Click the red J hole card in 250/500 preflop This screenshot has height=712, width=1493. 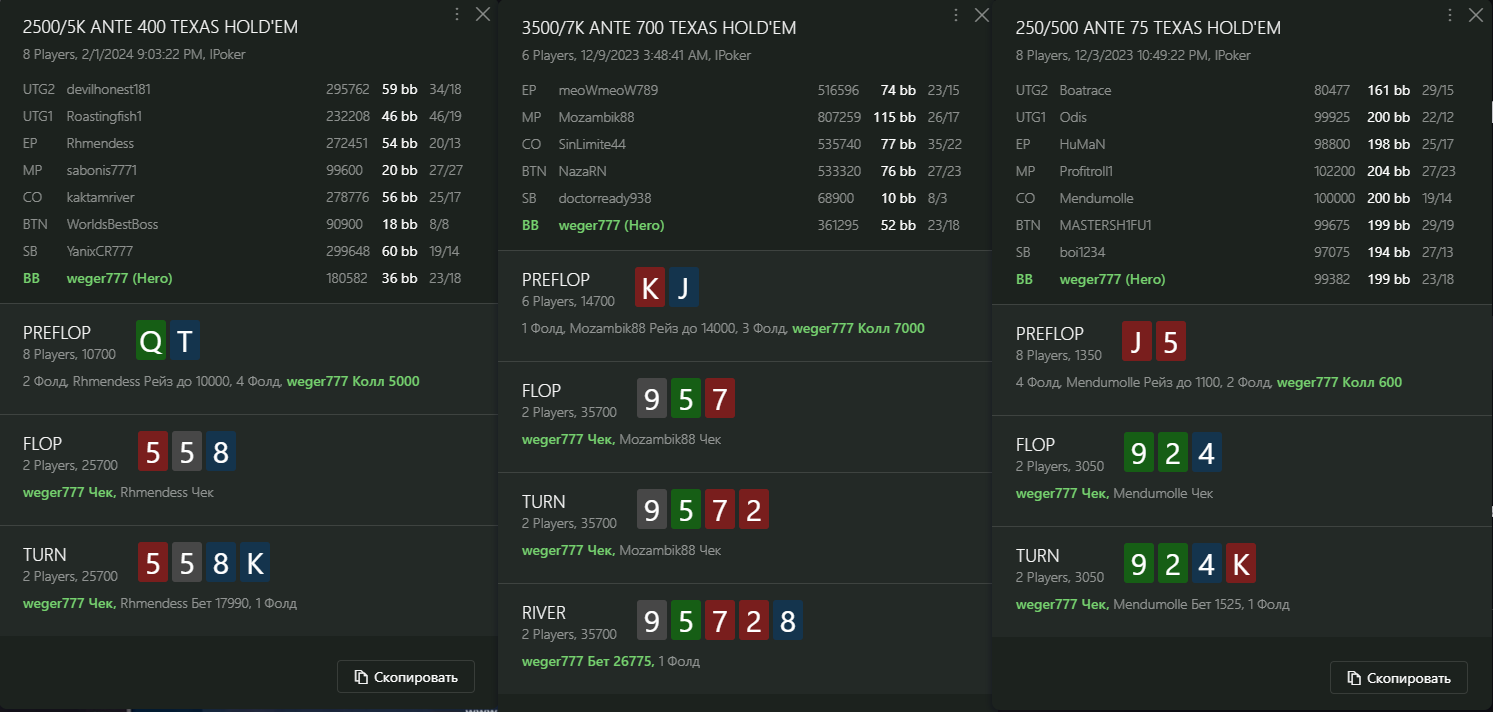[1137, 343]
